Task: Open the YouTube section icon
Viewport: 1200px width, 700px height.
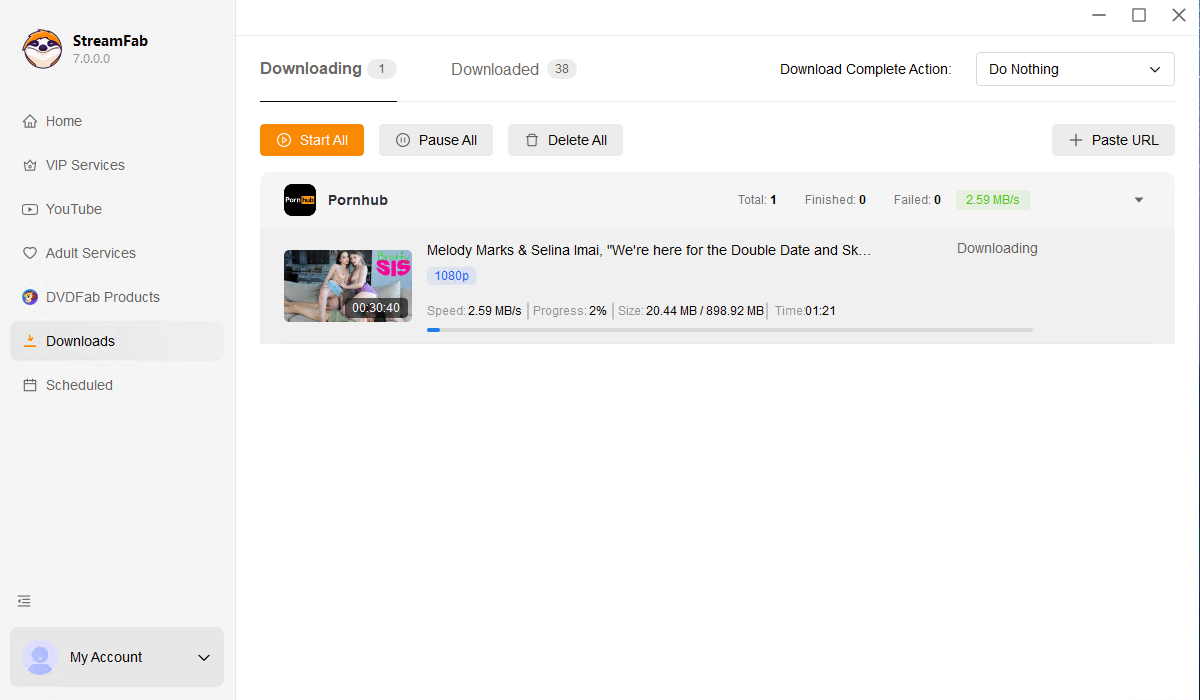Action: 30,209
